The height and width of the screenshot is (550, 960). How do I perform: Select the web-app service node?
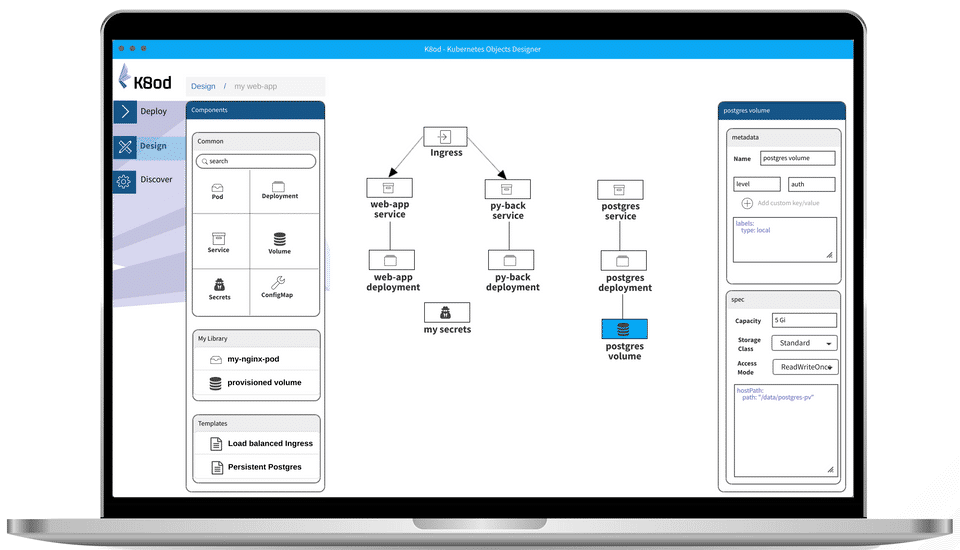389,187
